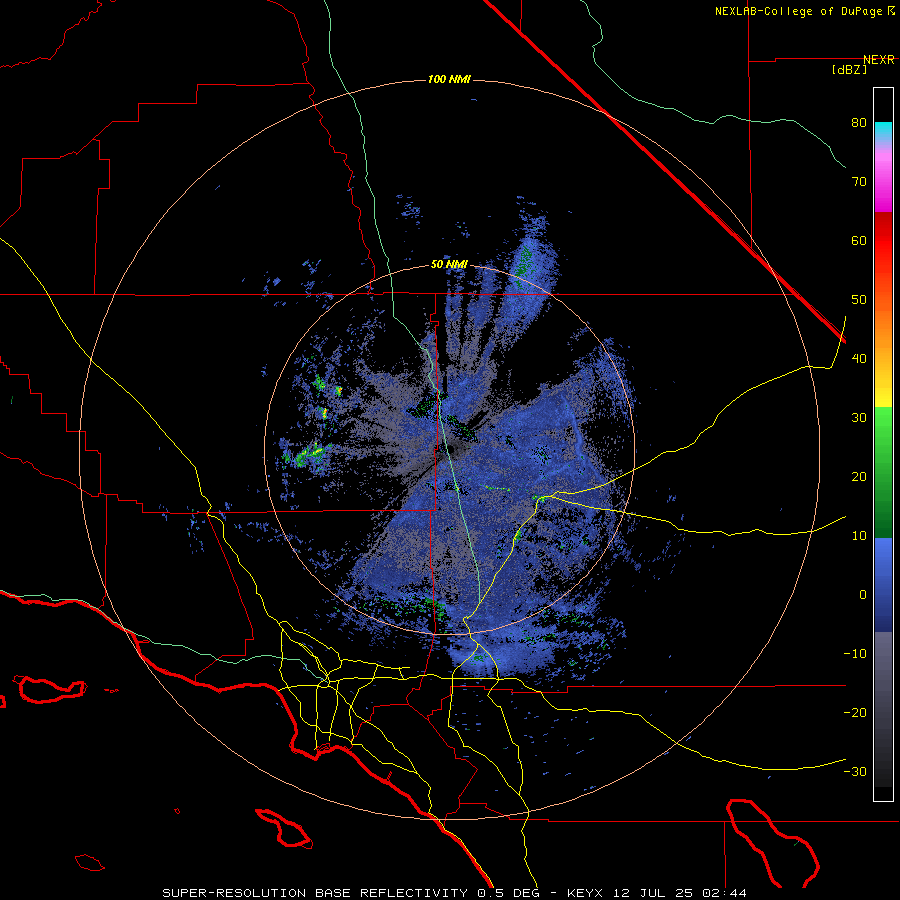Click the 0 value on the dBZ scale
Image resolution: width=900 pixels, height=900 pixels.
[863, 595]
